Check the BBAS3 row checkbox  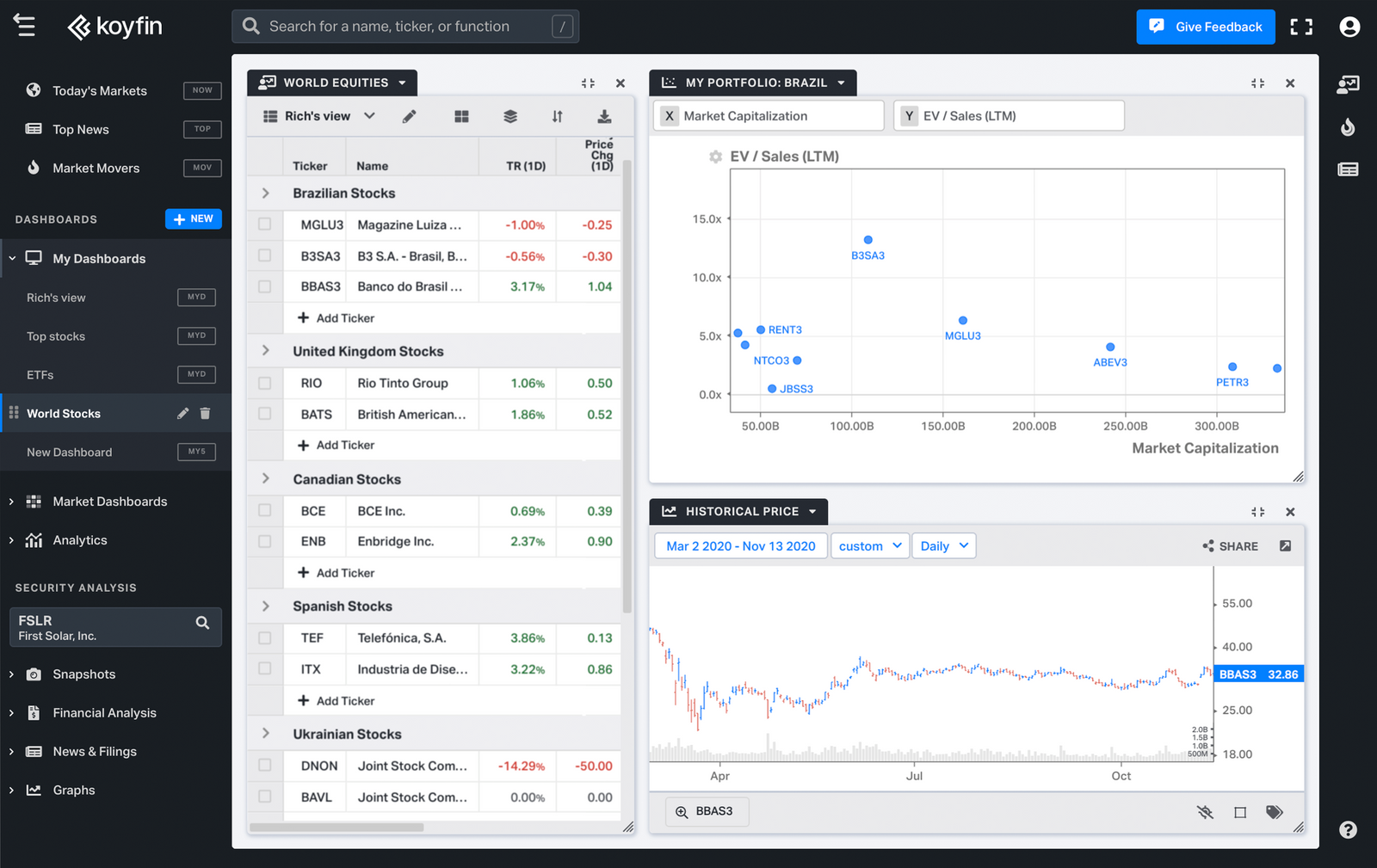tap(264, 286)
